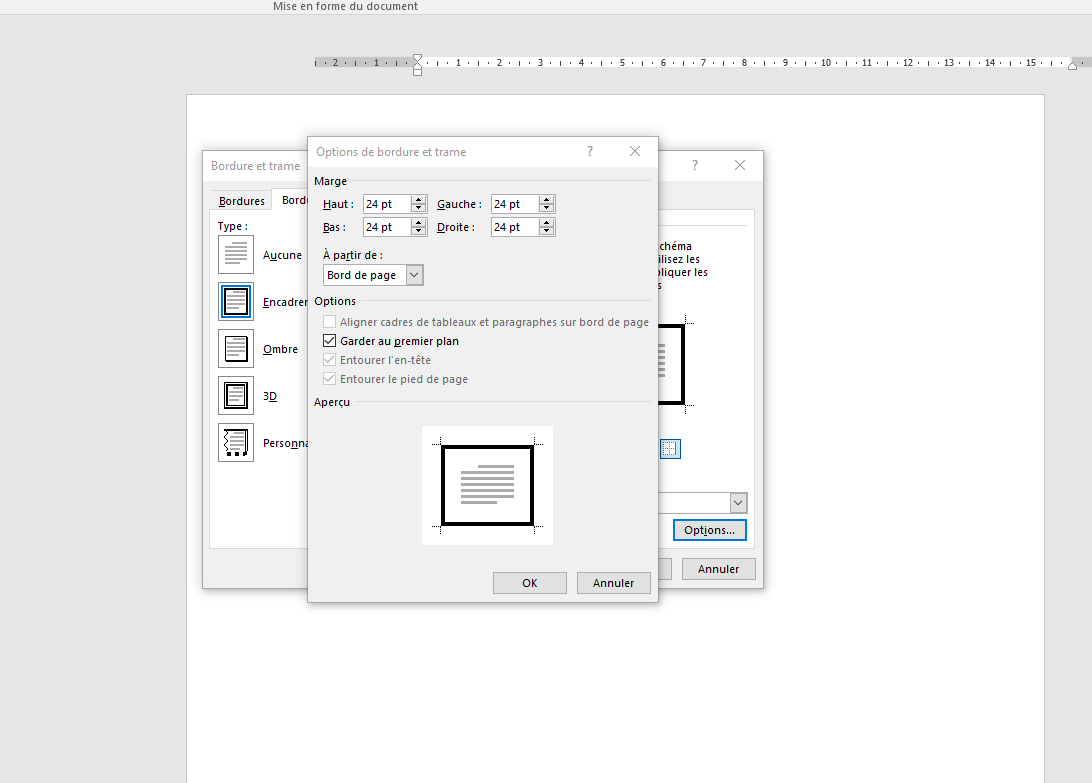
Task: Decrease the Gauche margin value
Action: 547,208
